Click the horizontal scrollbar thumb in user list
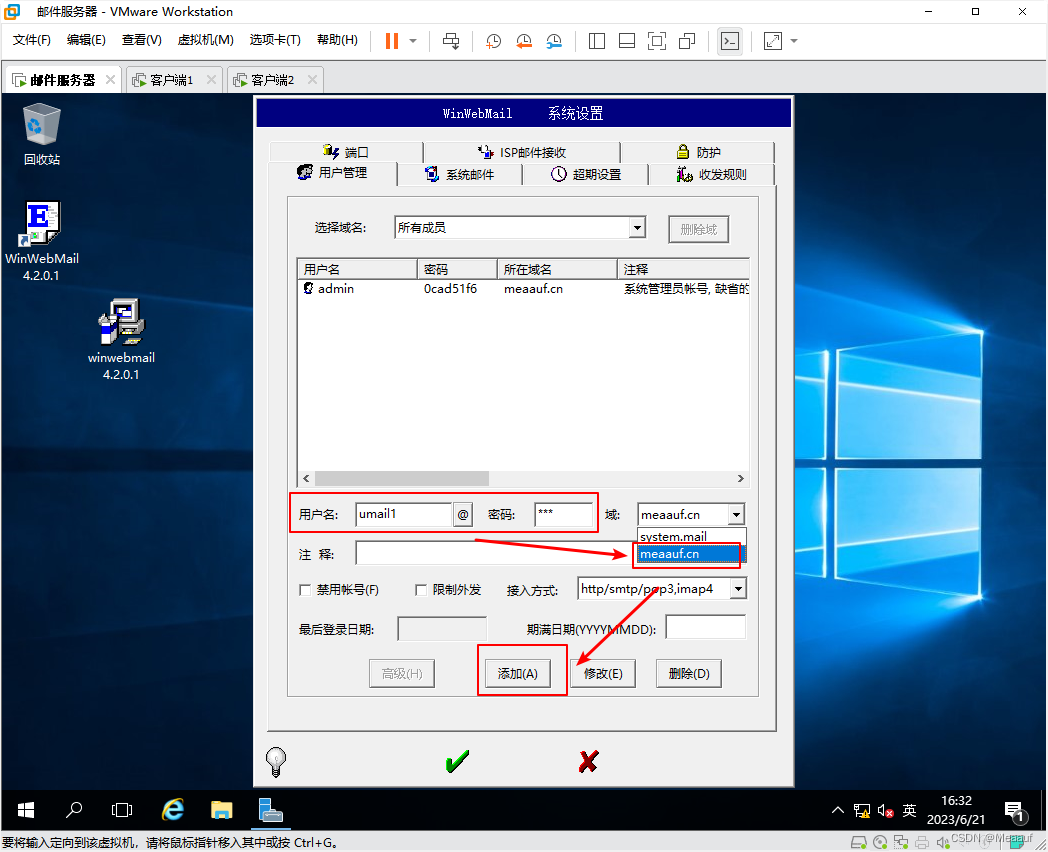Image resolution: width=1048 pixels, height=852 pixels. coord(402,478)
